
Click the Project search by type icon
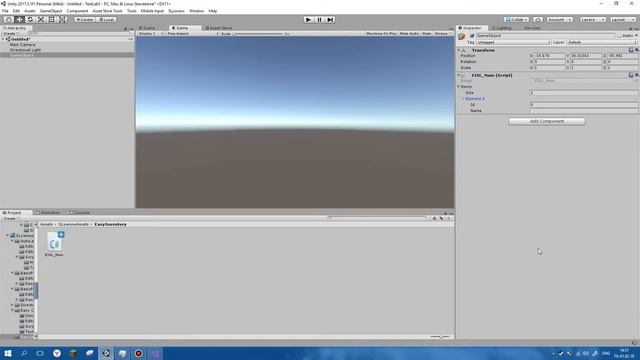tap(434, 218)
